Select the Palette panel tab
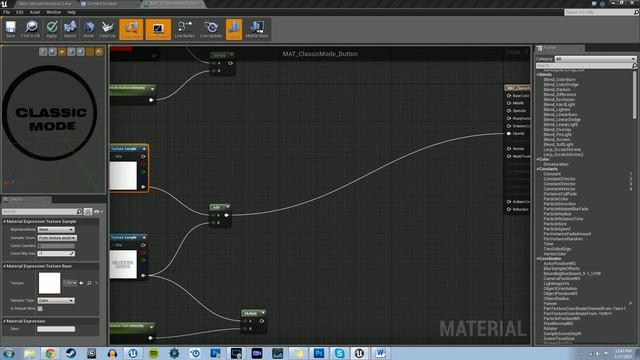The image size is (640, 360). [x=559, y=48]
